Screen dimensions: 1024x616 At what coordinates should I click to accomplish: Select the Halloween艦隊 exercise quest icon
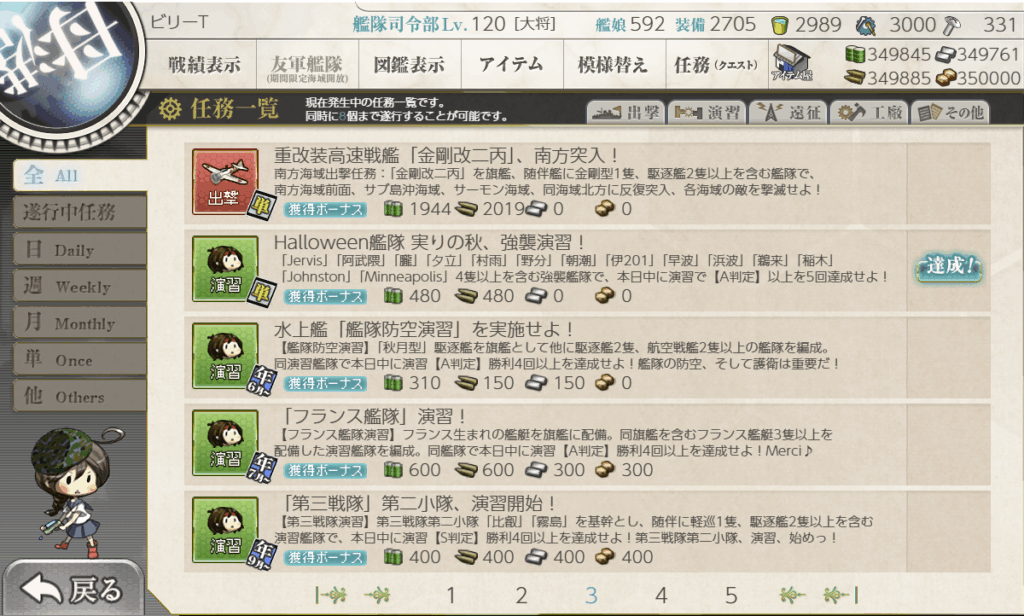225,268
